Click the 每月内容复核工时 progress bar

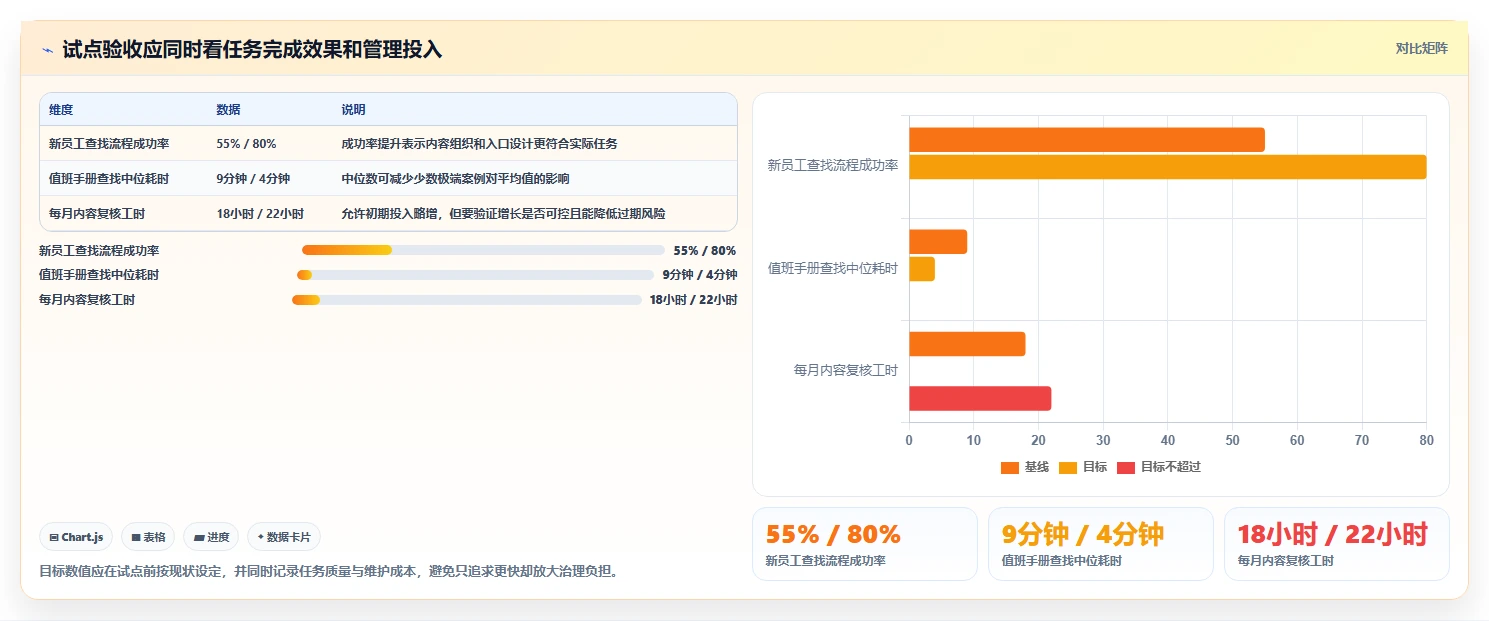tap(467, 300)
